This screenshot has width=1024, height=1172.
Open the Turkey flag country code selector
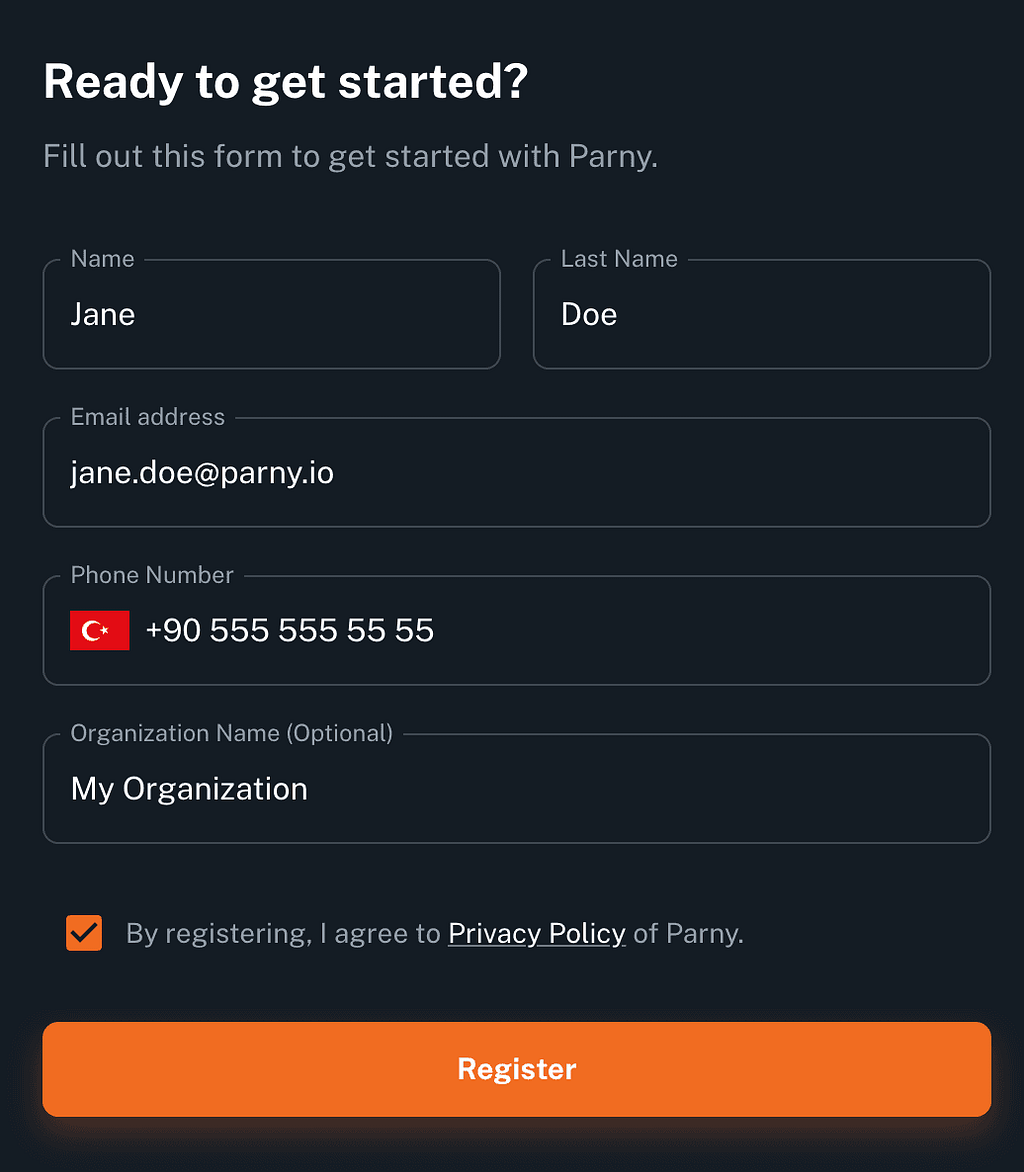[x=99, y=630]
